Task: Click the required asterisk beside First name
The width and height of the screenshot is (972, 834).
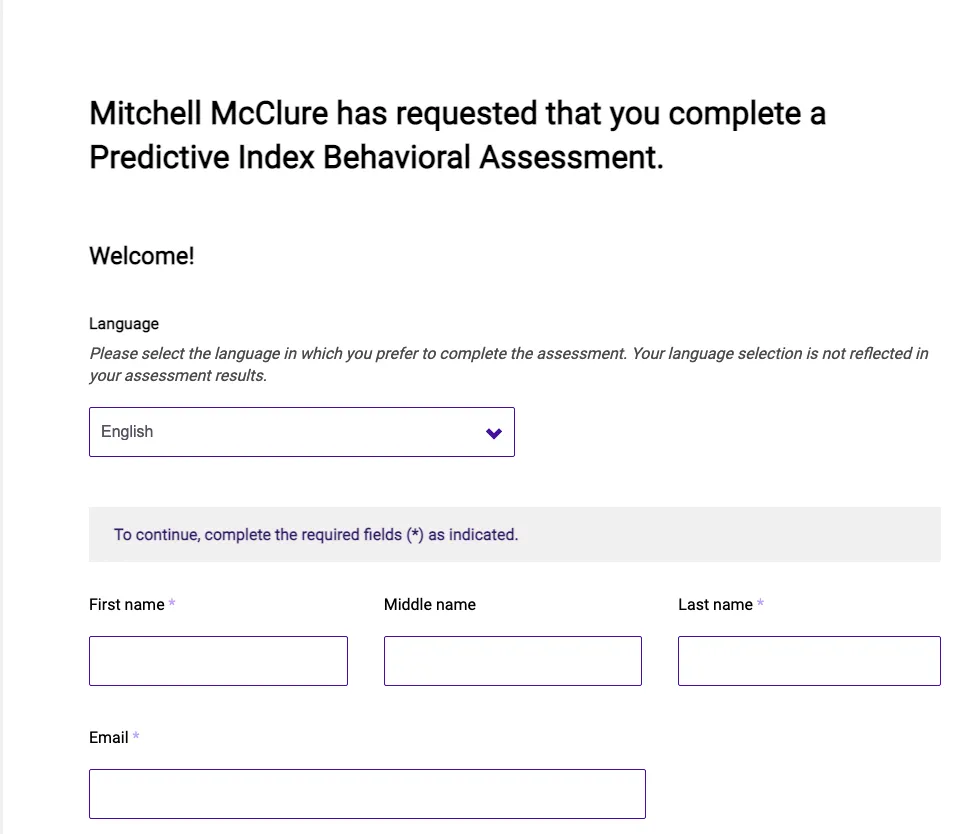Action: pyautogui.click(x=172, y=604)
